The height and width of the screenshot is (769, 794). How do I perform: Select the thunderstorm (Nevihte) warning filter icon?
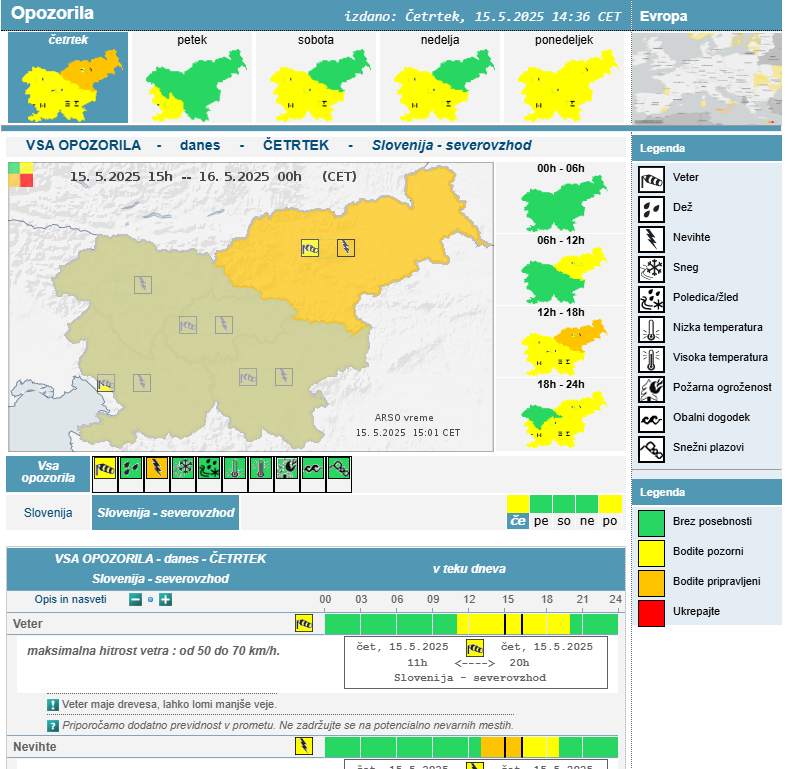click(157, 468)
